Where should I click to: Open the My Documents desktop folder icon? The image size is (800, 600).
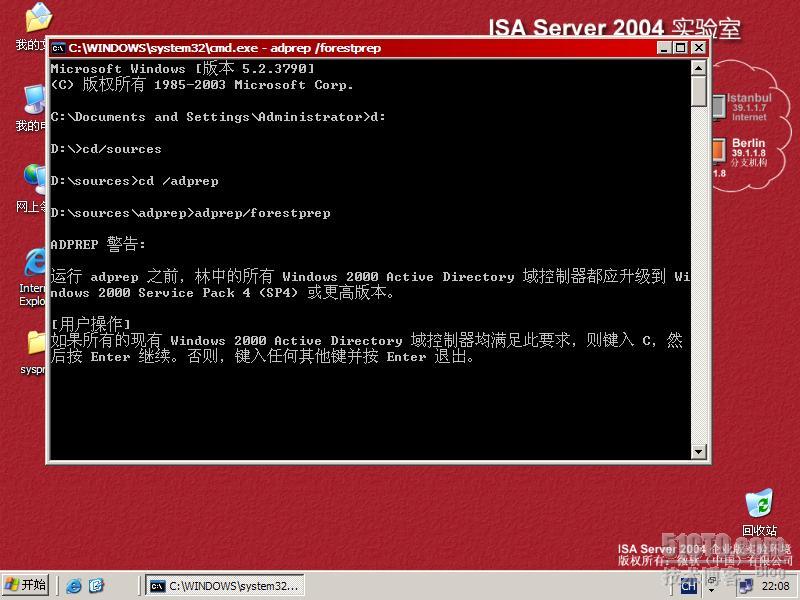(x=38, y=18)
